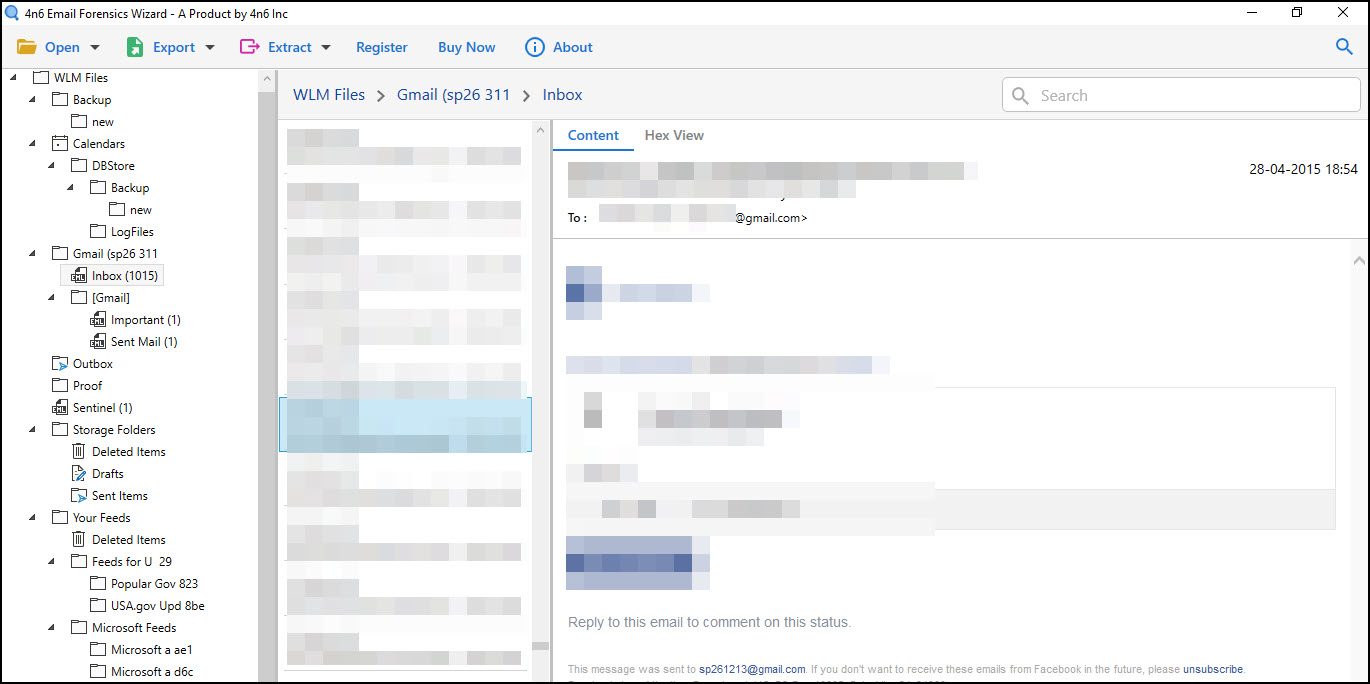The height and width of the screenshot is (684, 1370).
Task: Select the Sent Items folder icon
Action: point(80,495)
